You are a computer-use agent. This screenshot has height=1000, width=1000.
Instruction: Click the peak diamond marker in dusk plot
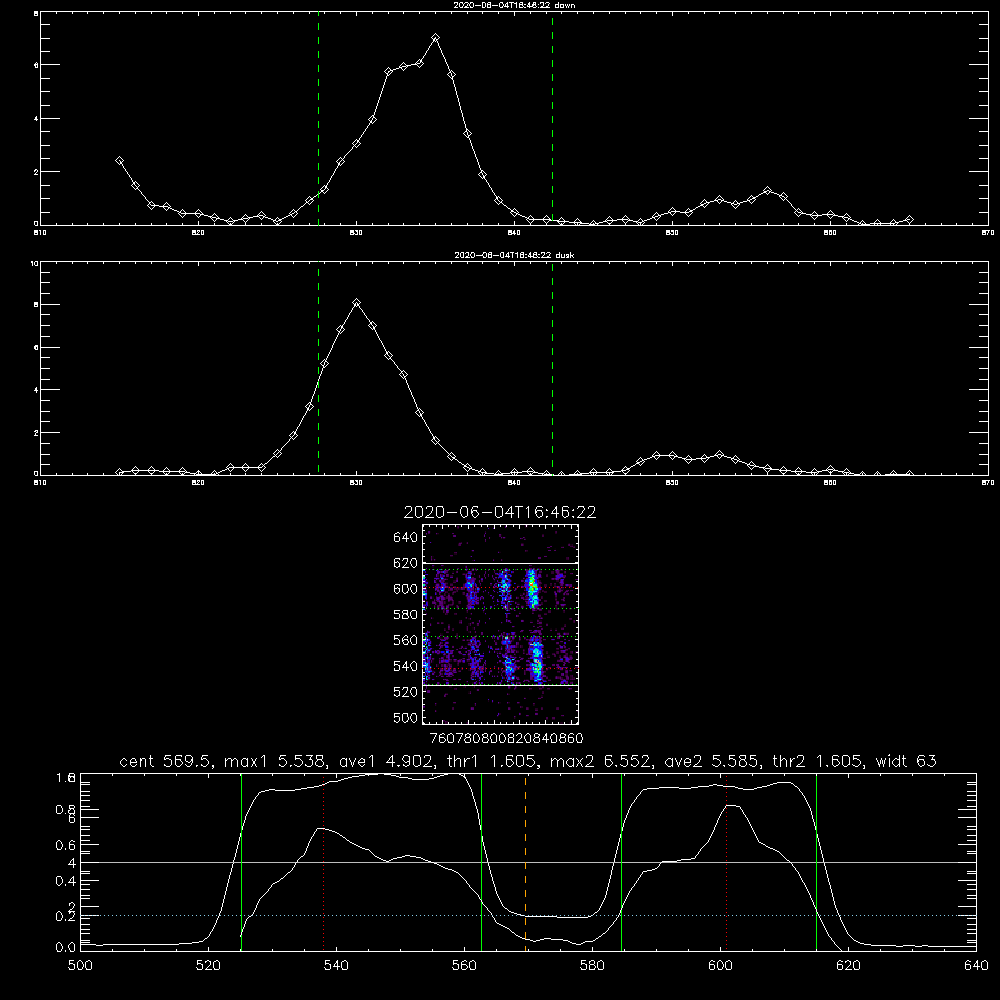[x=357, y=303]
